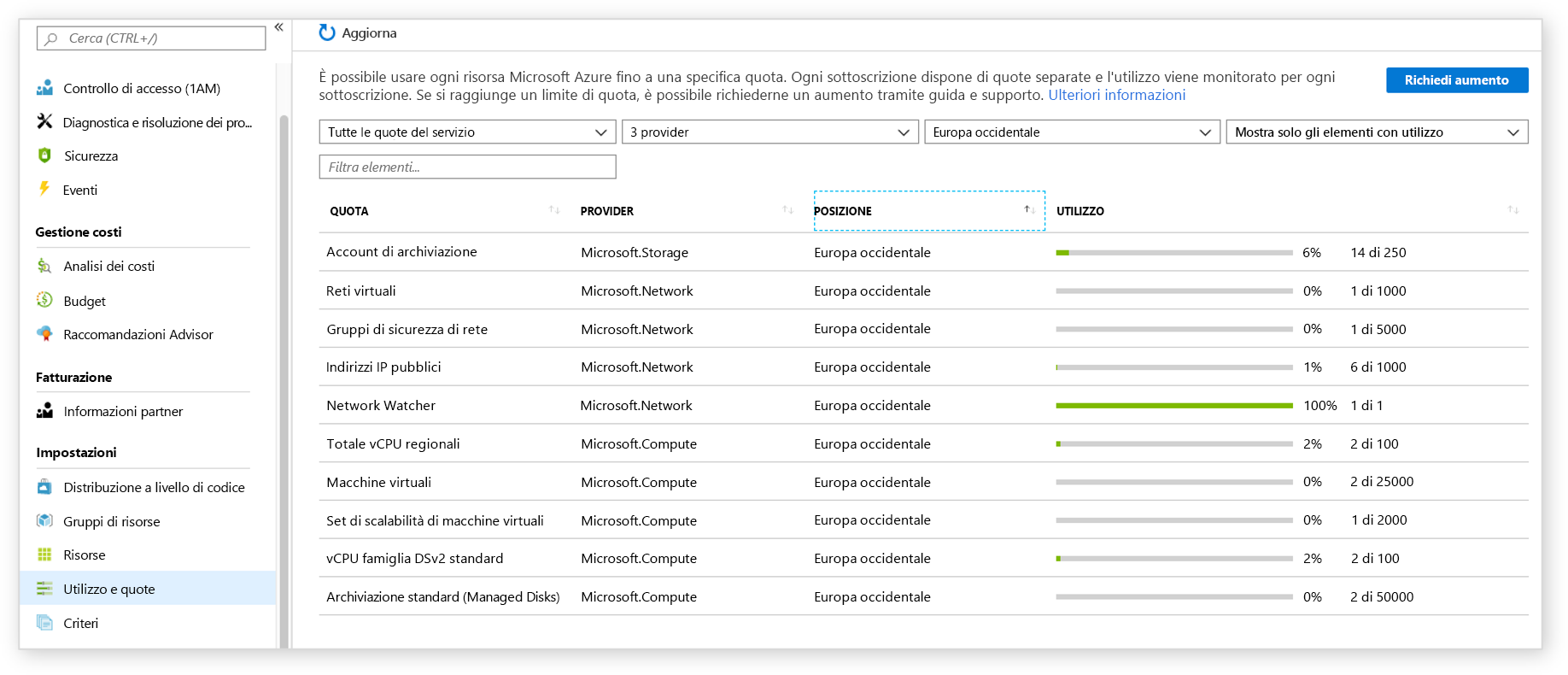Click the Utilizzo e quote icon
Viewport: 1568px width, 675px height.
[44, 589]
